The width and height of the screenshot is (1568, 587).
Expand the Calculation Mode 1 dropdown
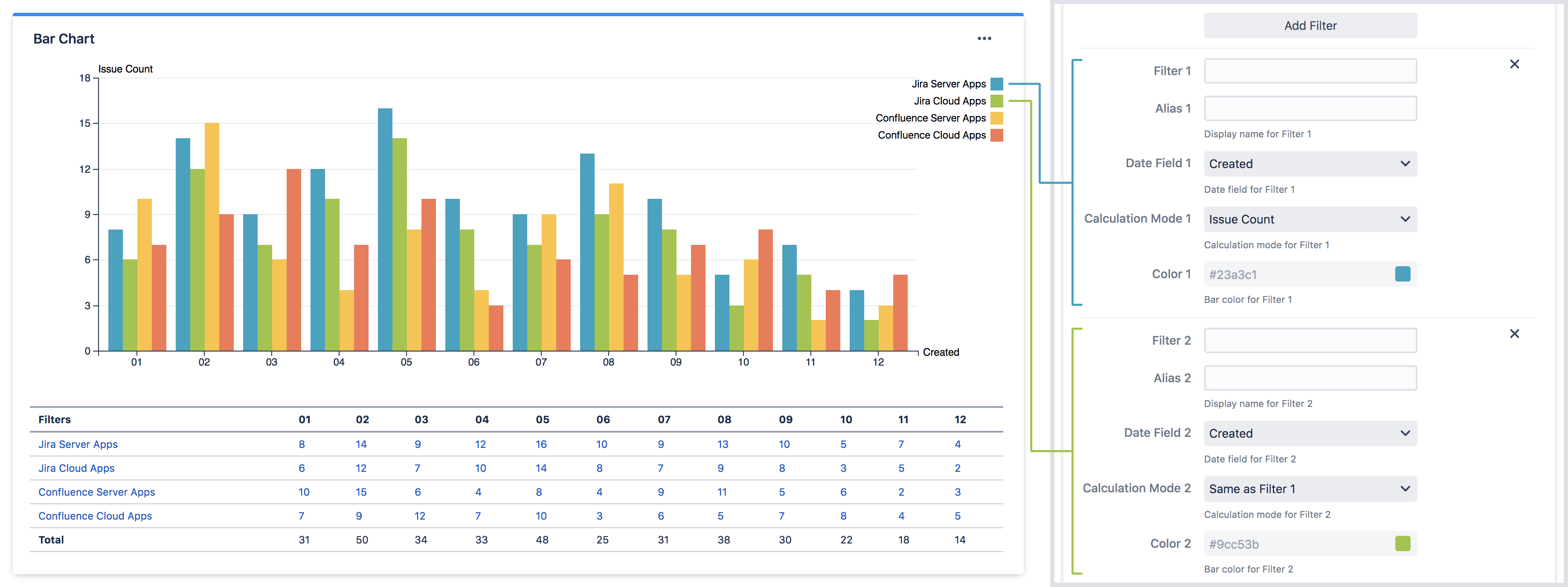1310,219
